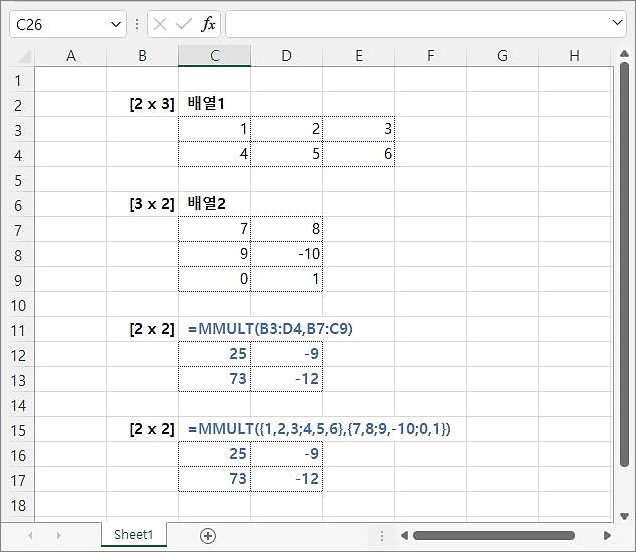Select column E header
This screenshot has width=636, height=552.
(359, 56)
